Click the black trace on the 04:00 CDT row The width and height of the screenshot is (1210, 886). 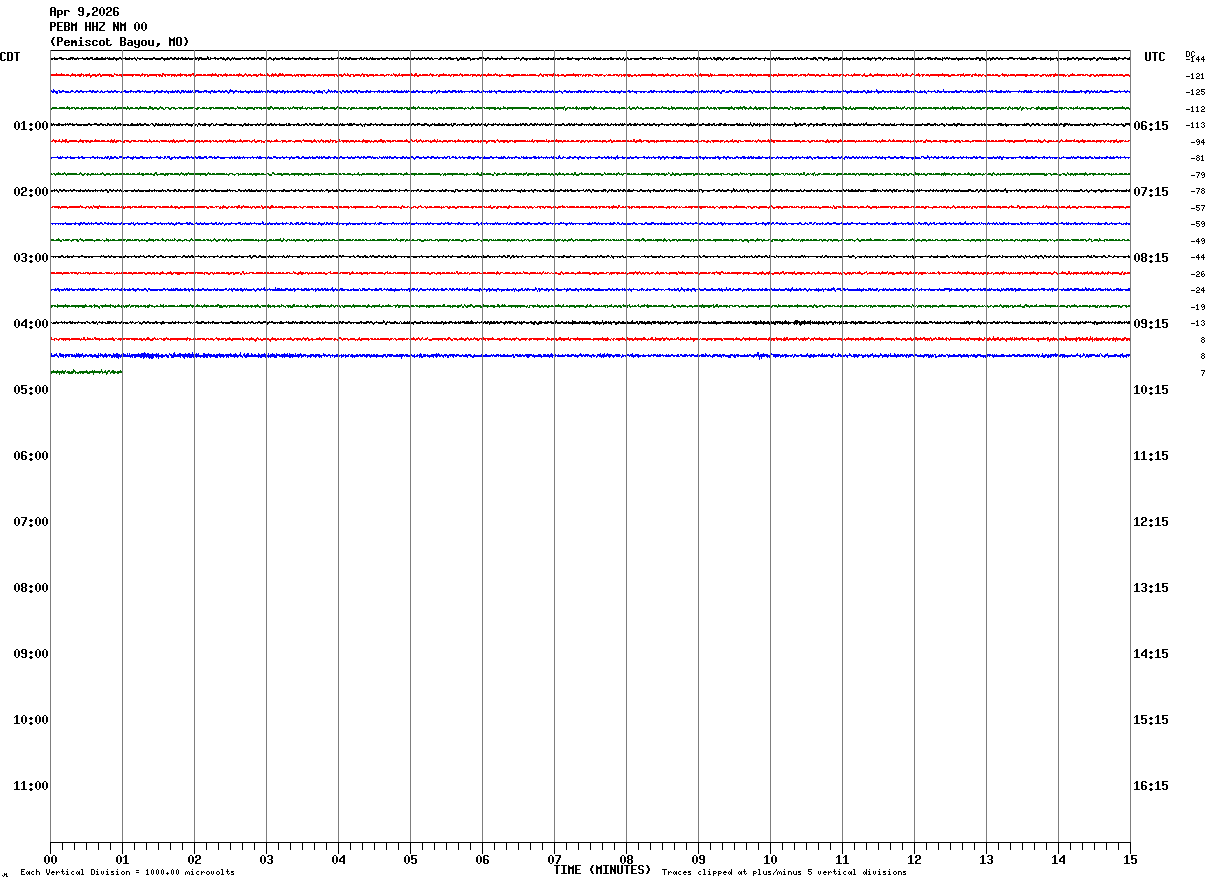(x=590, y=322)
